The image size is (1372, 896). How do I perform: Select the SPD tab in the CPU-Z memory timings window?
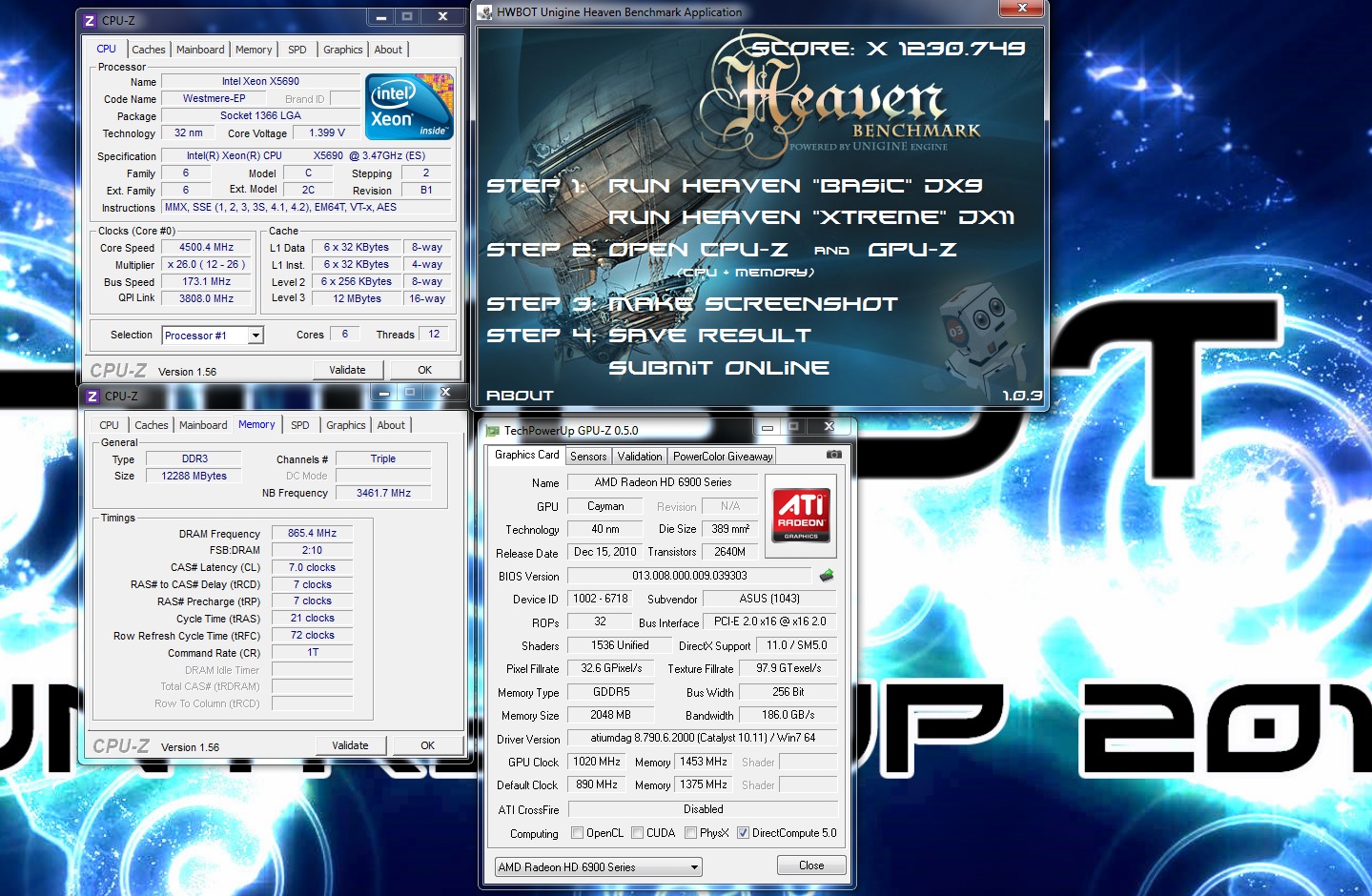coord(300,425)
